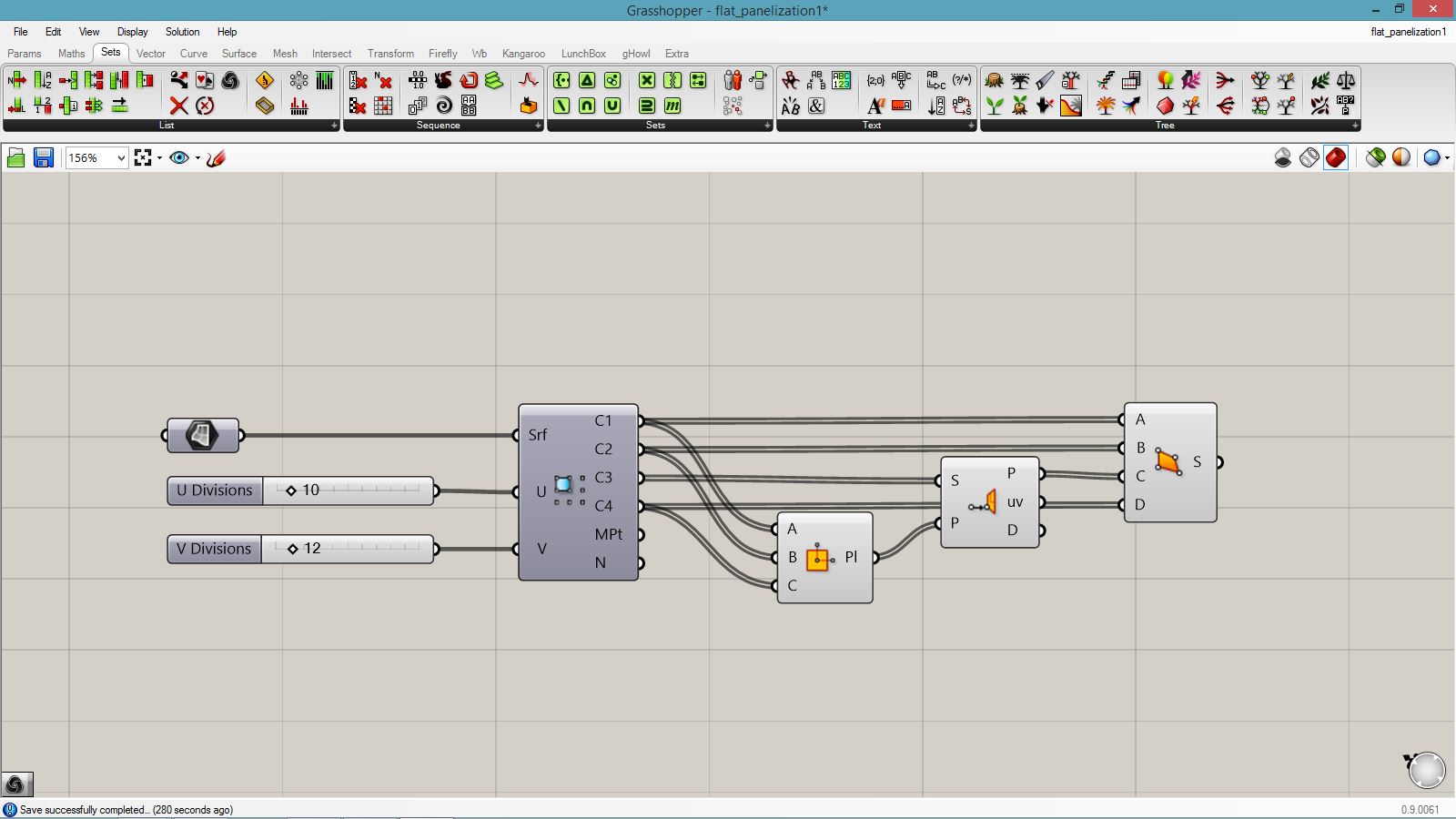Viewport: 1456px width, 819px height.
Task: Click the Save document floppy disk icon
Action: point(43,157)
